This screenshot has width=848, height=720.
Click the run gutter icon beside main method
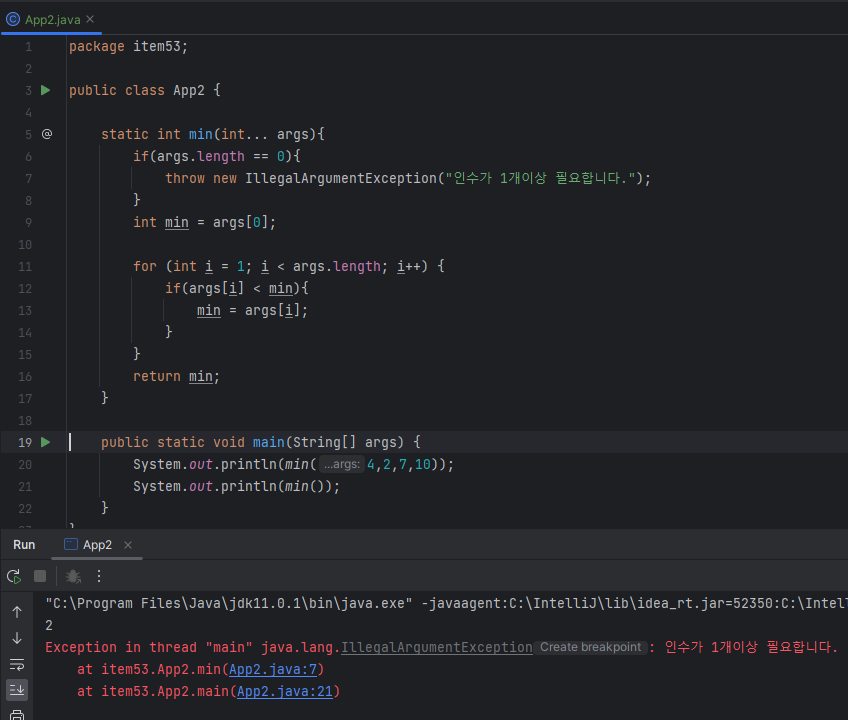(46, 442)
